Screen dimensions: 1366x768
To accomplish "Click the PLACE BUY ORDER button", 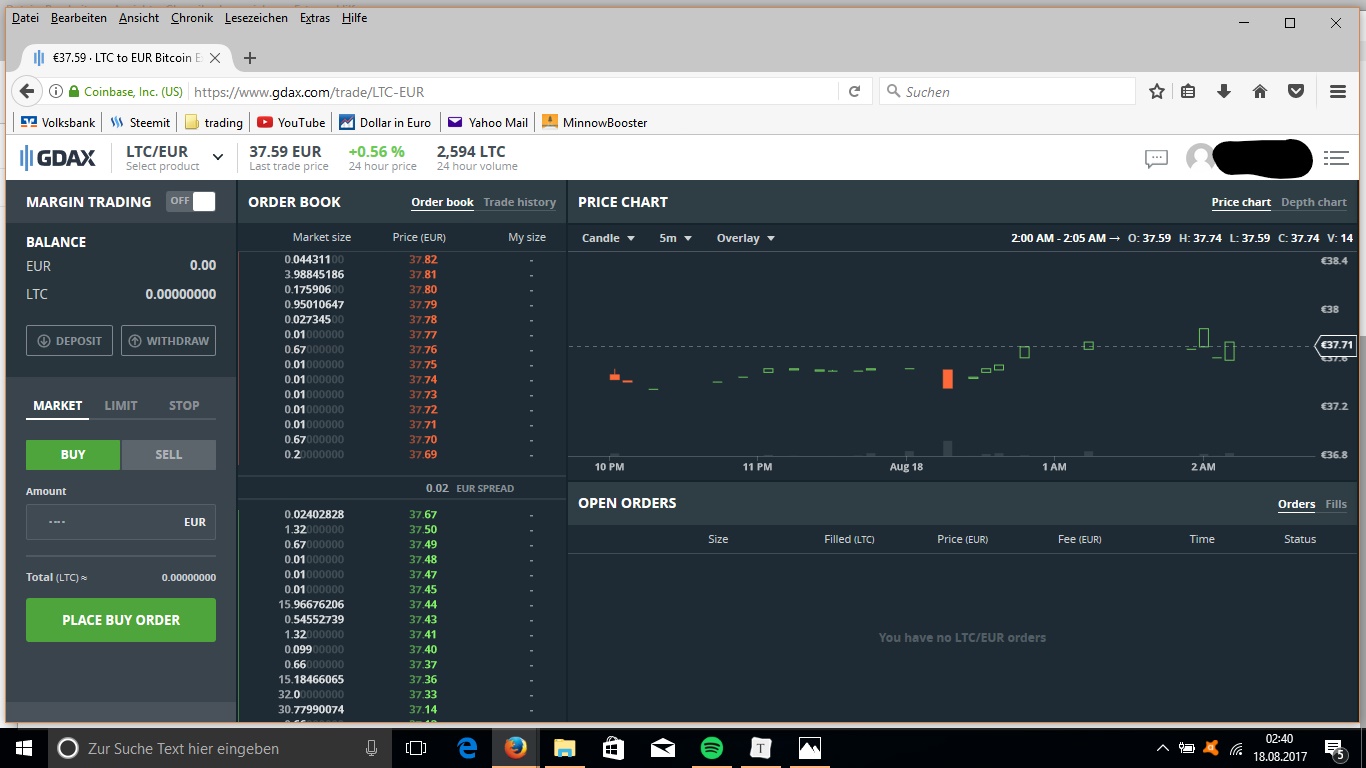I will [x=120, y=620].
